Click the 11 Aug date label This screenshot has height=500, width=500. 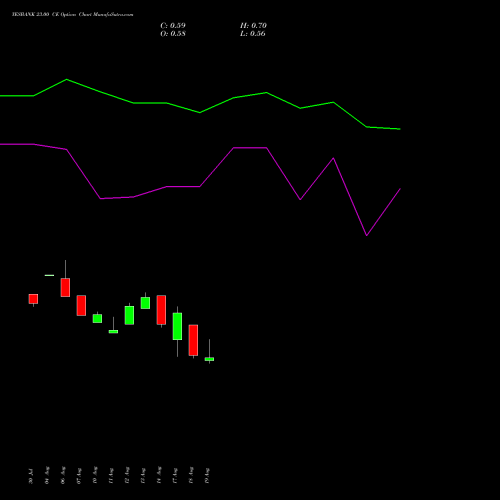[x=111, y=476]
